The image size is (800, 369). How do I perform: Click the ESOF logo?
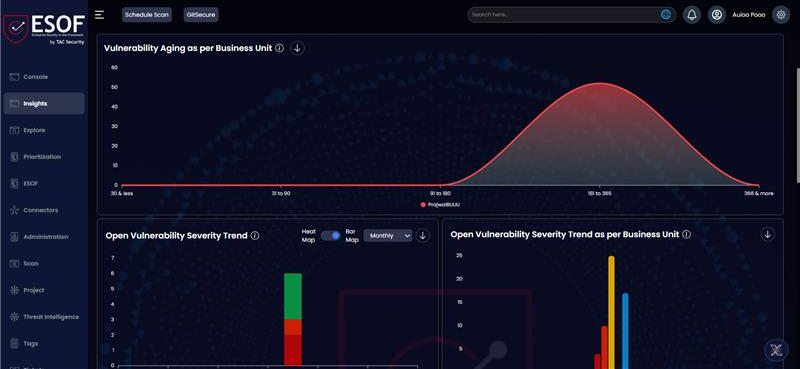pyautogui.click(x=44, y=29)
